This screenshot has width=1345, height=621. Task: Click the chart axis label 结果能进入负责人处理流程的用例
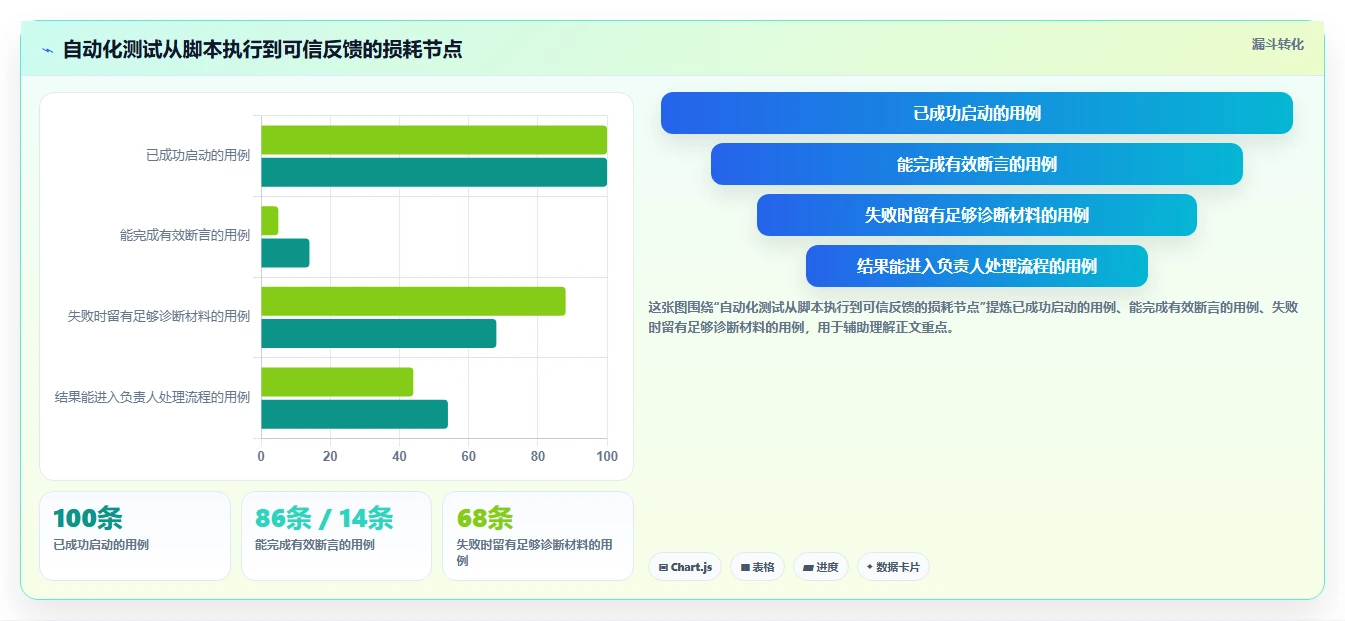click(152, 397)
